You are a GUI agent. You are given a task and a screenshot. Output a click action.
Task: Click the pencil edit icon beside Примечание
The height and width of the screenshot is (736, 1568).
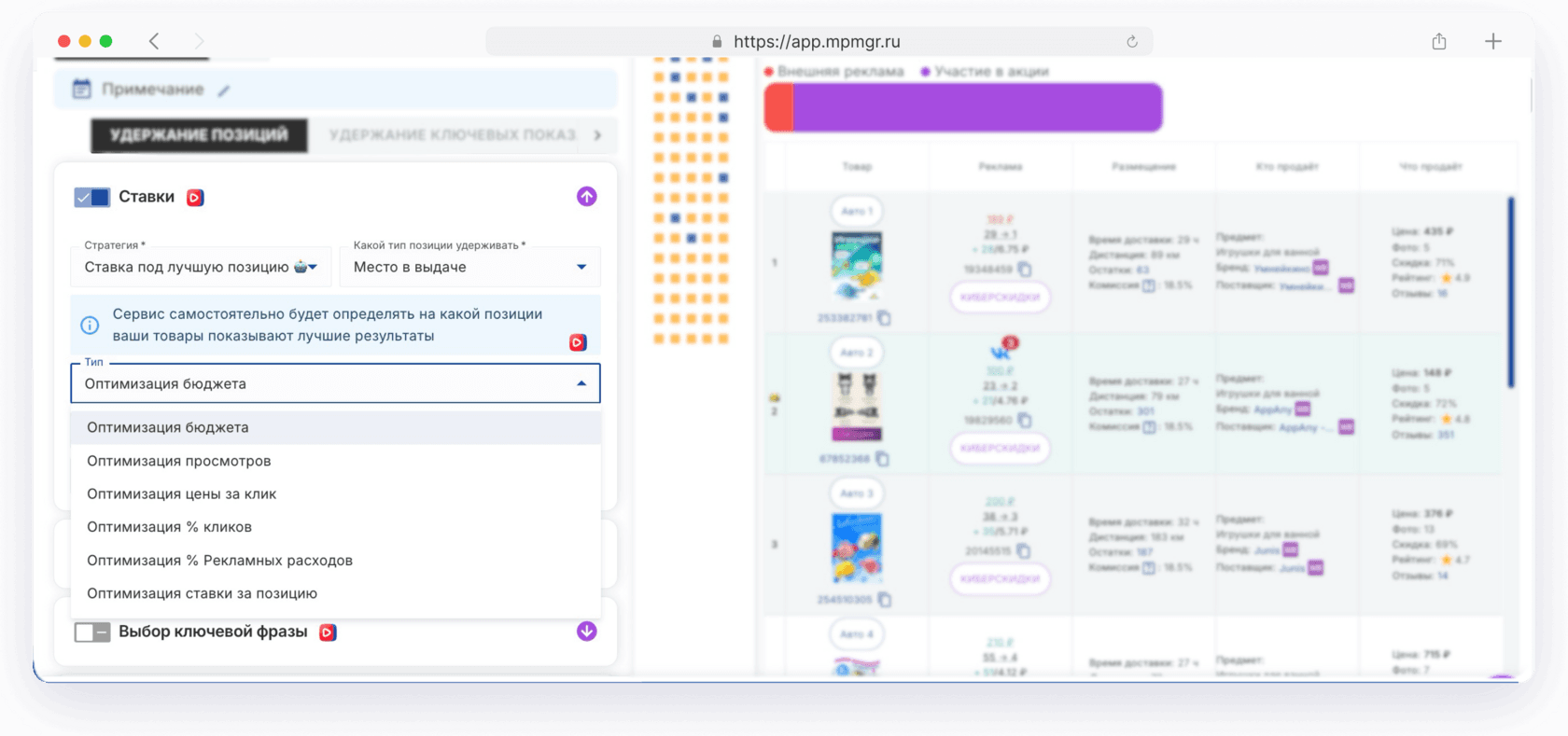tap(224, 90)
